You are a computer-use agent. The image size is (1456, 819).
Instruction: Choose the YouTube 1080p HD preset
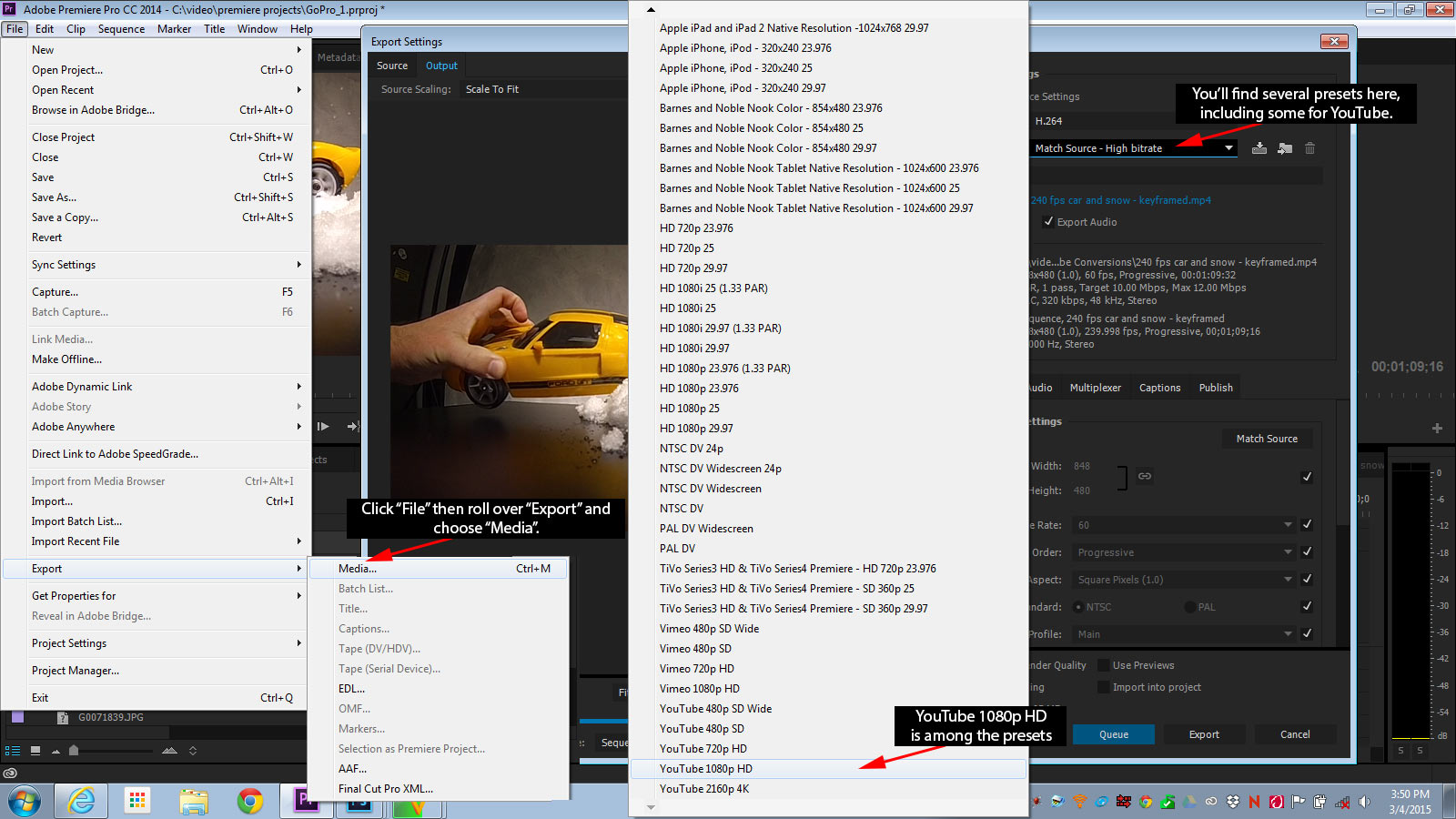point(706,769)
